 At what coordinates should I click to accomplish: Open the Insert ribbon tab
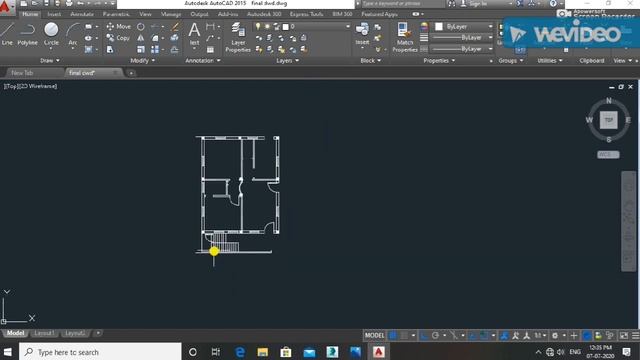[x=54, y=14]
